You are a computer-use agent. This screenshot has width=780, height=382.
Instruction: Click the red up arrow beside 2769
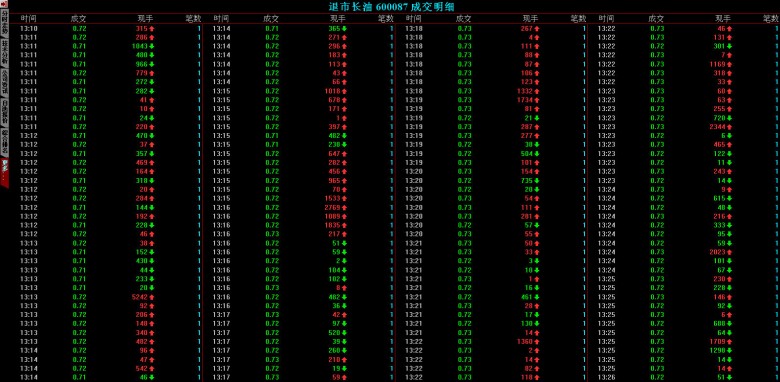click(x=344, y=207)
